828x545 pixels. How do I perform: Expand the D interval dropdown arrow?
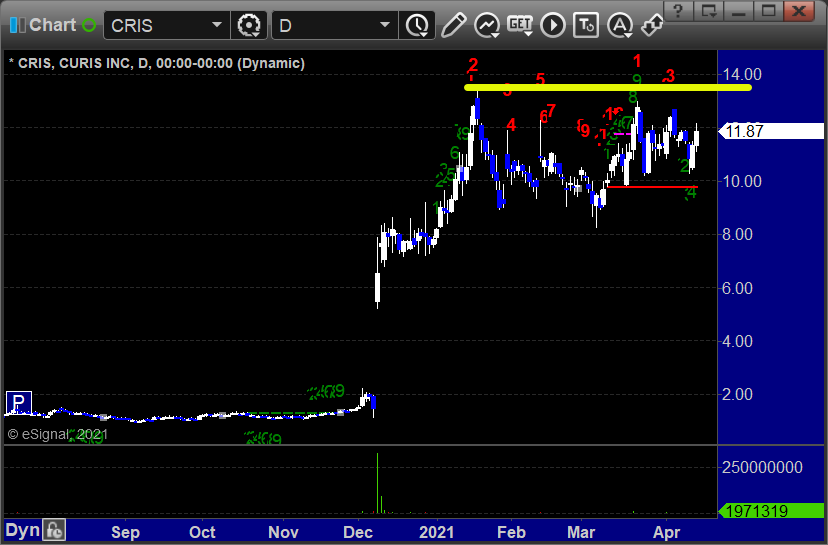(x=385, y=25)
